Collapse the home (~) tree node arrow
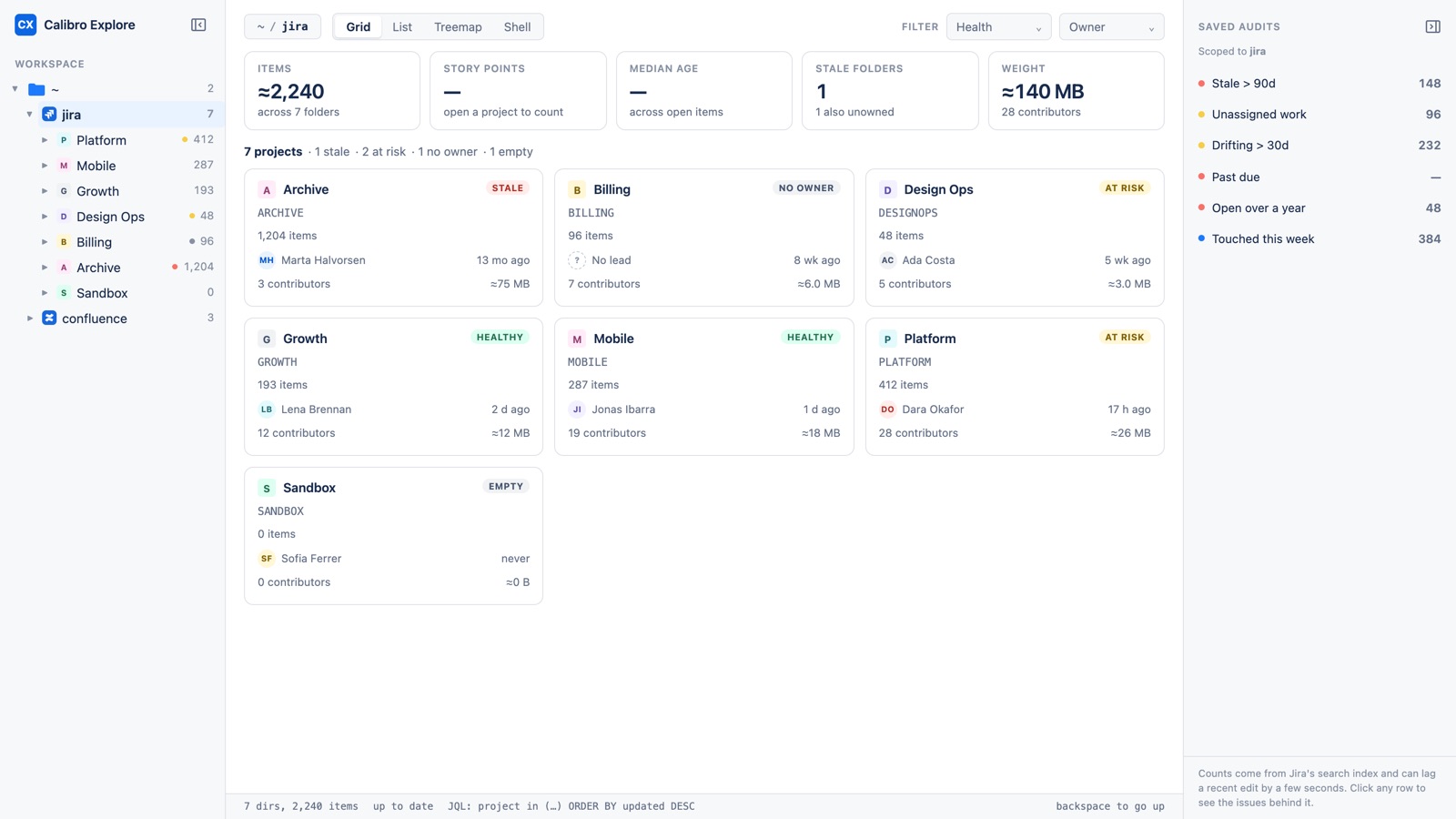The width and height of the screenshot is (1456, 819). tap(15, 89)
